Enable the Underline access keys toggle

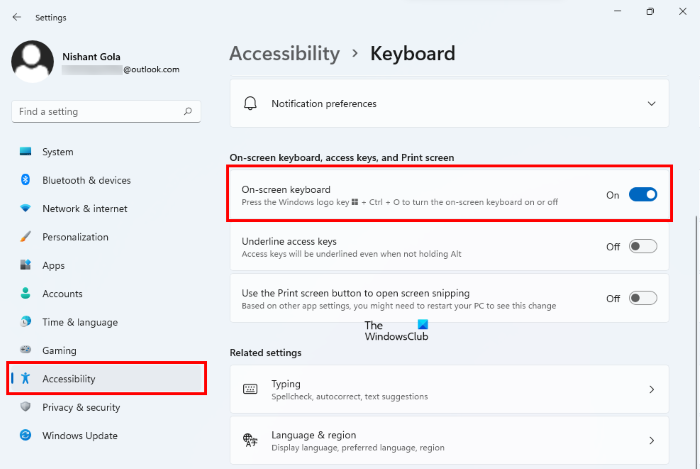(x=642, y=247)
